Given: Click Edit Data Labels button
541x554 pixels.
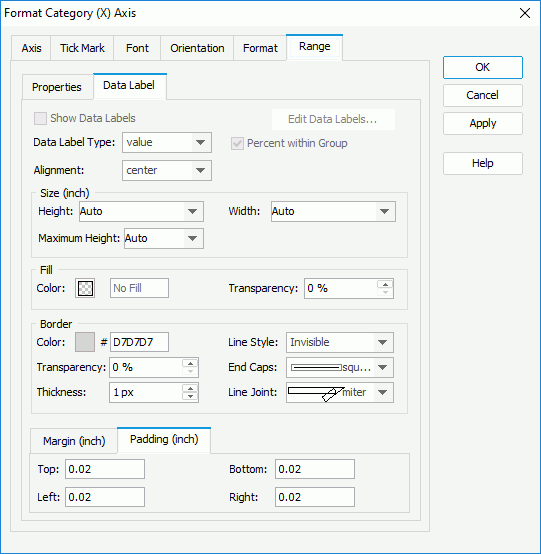Looking at the screenshot, I should (x=333, y=119).
